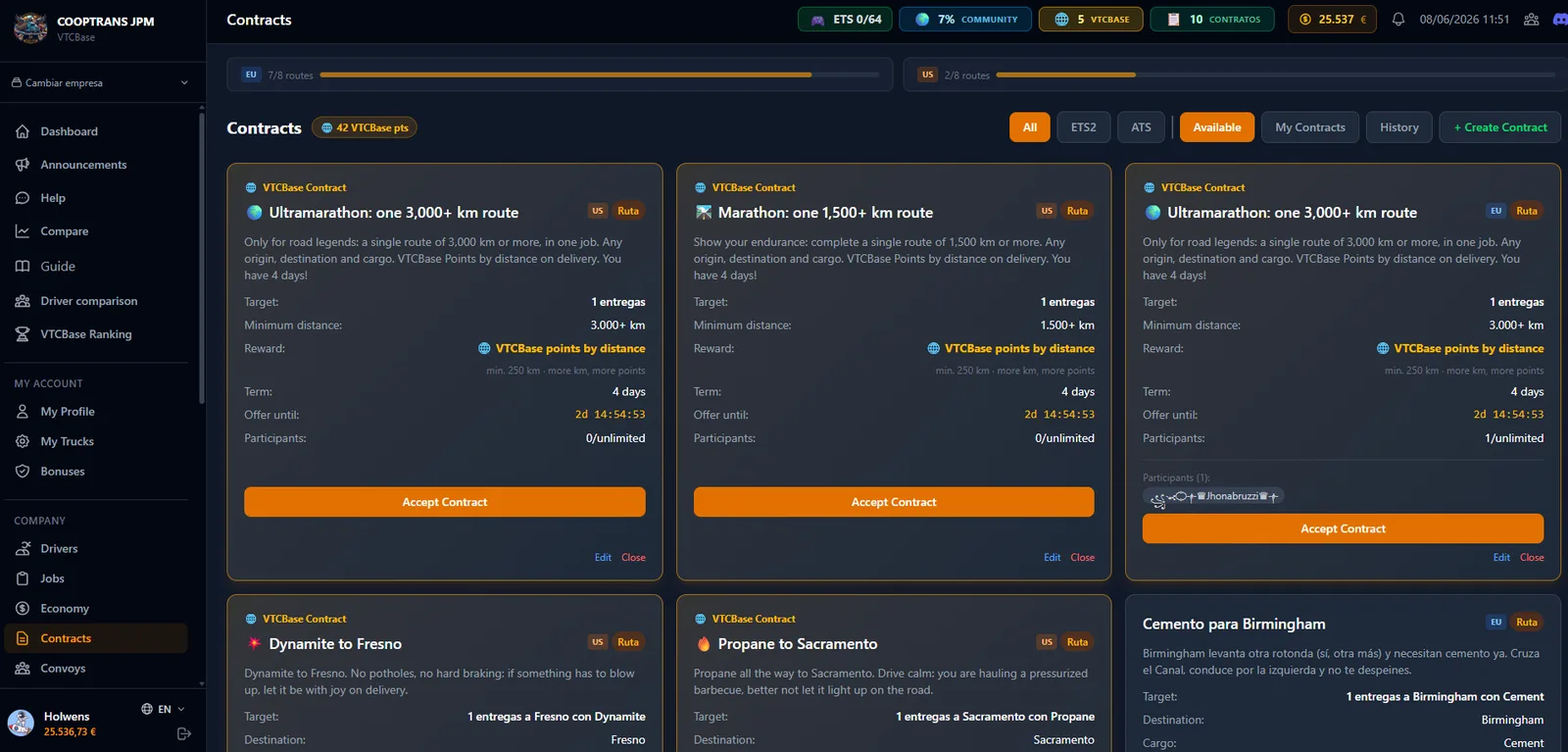Click the My Trucks wheel icon

23,441
